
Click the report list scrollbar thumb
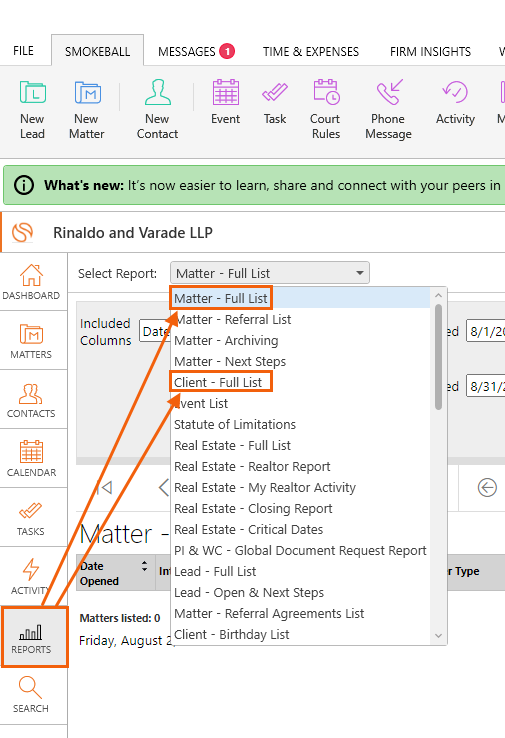438,357
